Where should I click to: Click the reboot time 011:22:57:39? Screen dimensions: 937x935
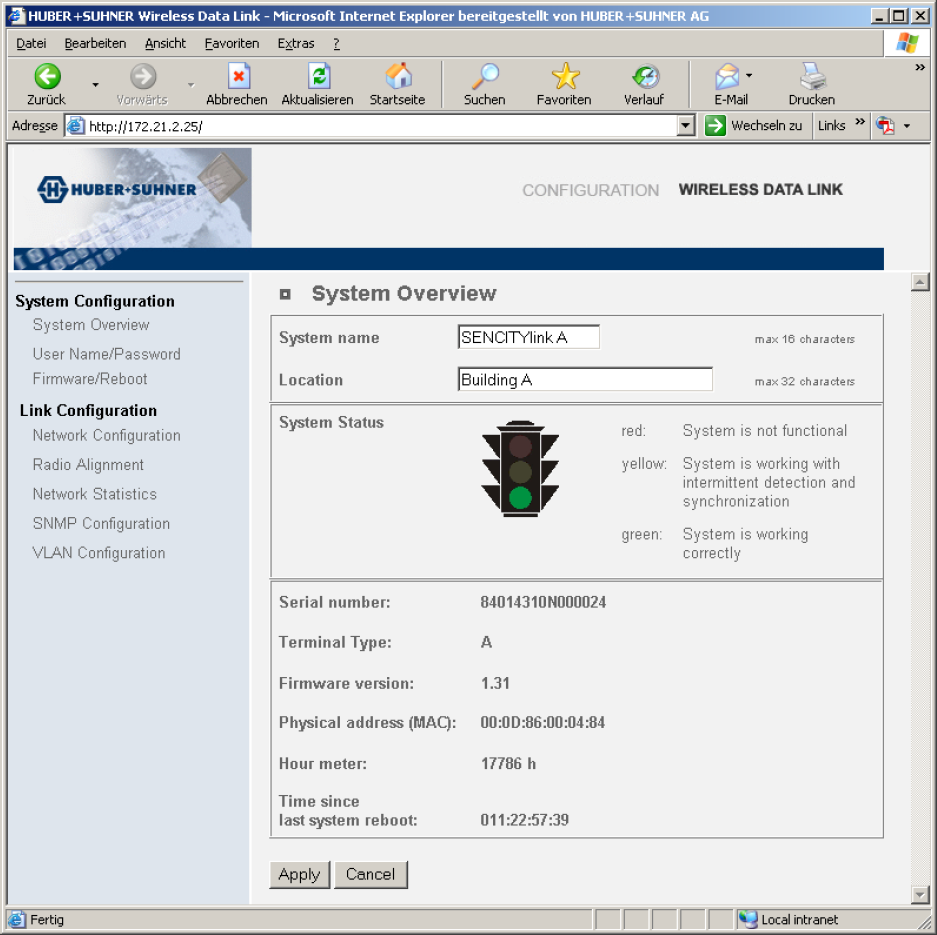[x=524, y=820]
